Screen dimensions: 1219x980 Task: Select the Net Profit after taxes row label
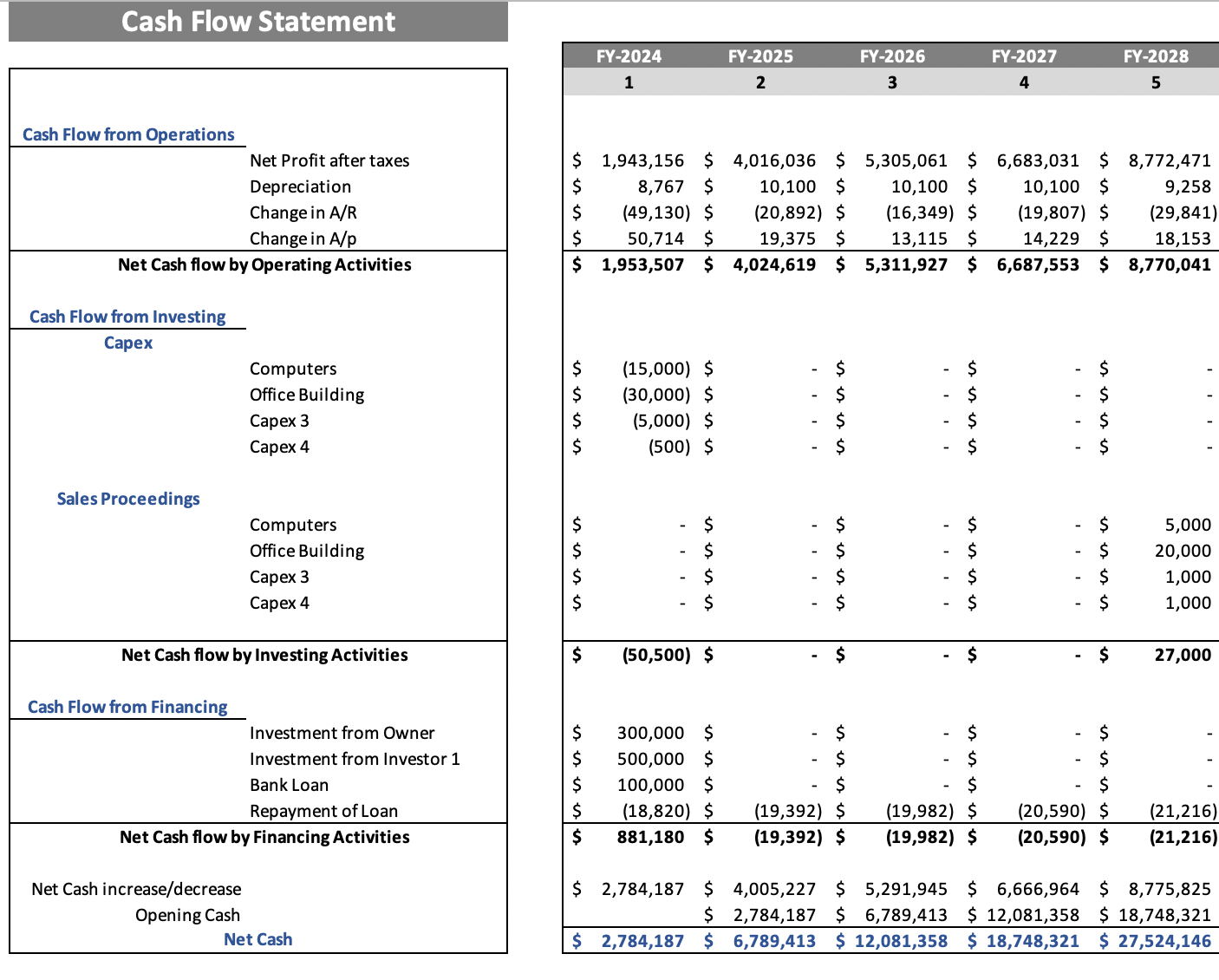(329, 160)
